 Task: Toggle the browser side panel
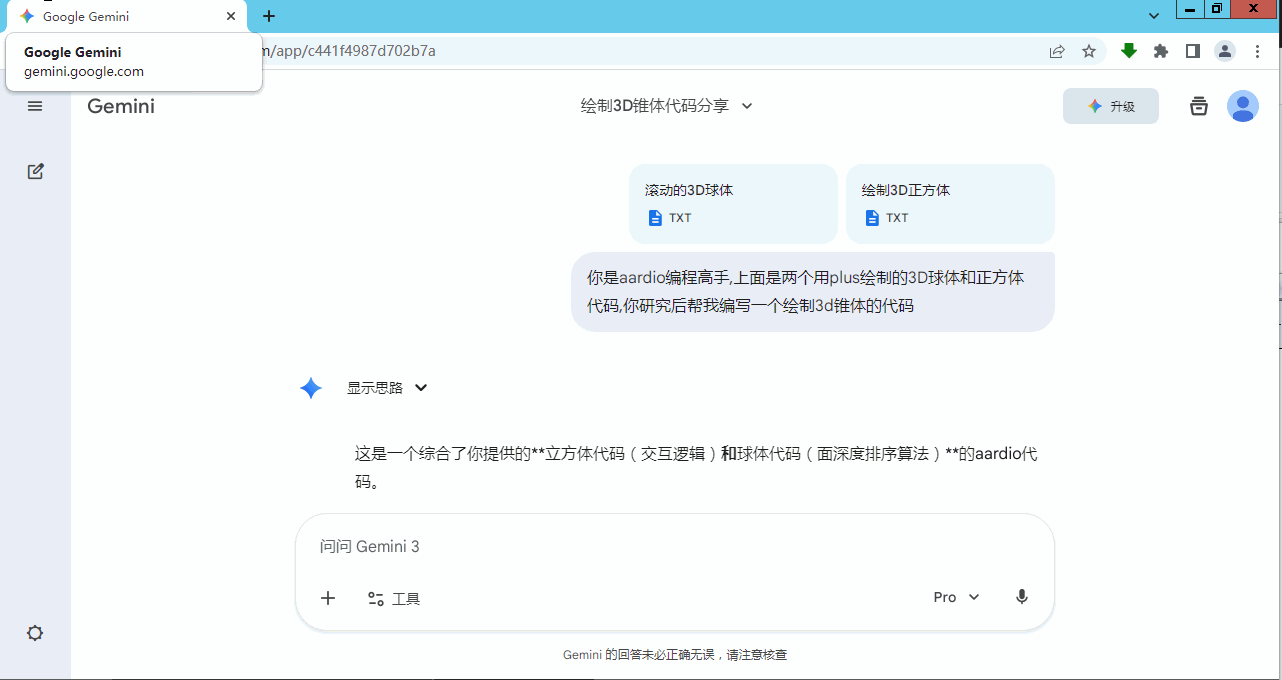click(x=1192, y=51)
